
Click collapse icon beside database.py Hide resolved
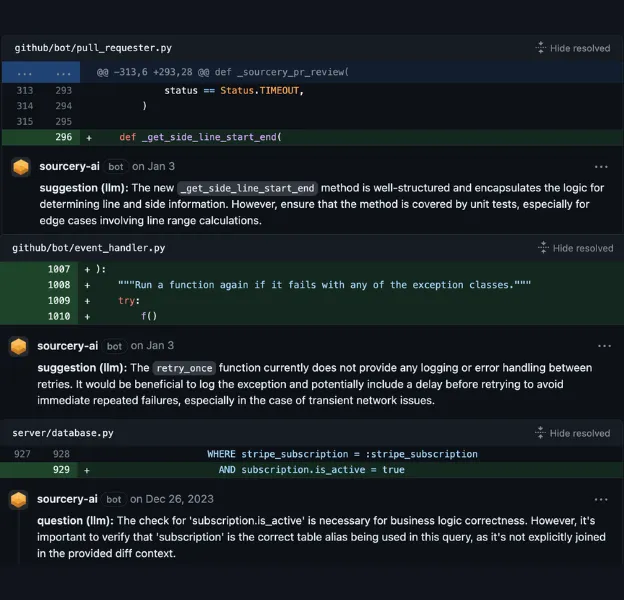[540, 432]
